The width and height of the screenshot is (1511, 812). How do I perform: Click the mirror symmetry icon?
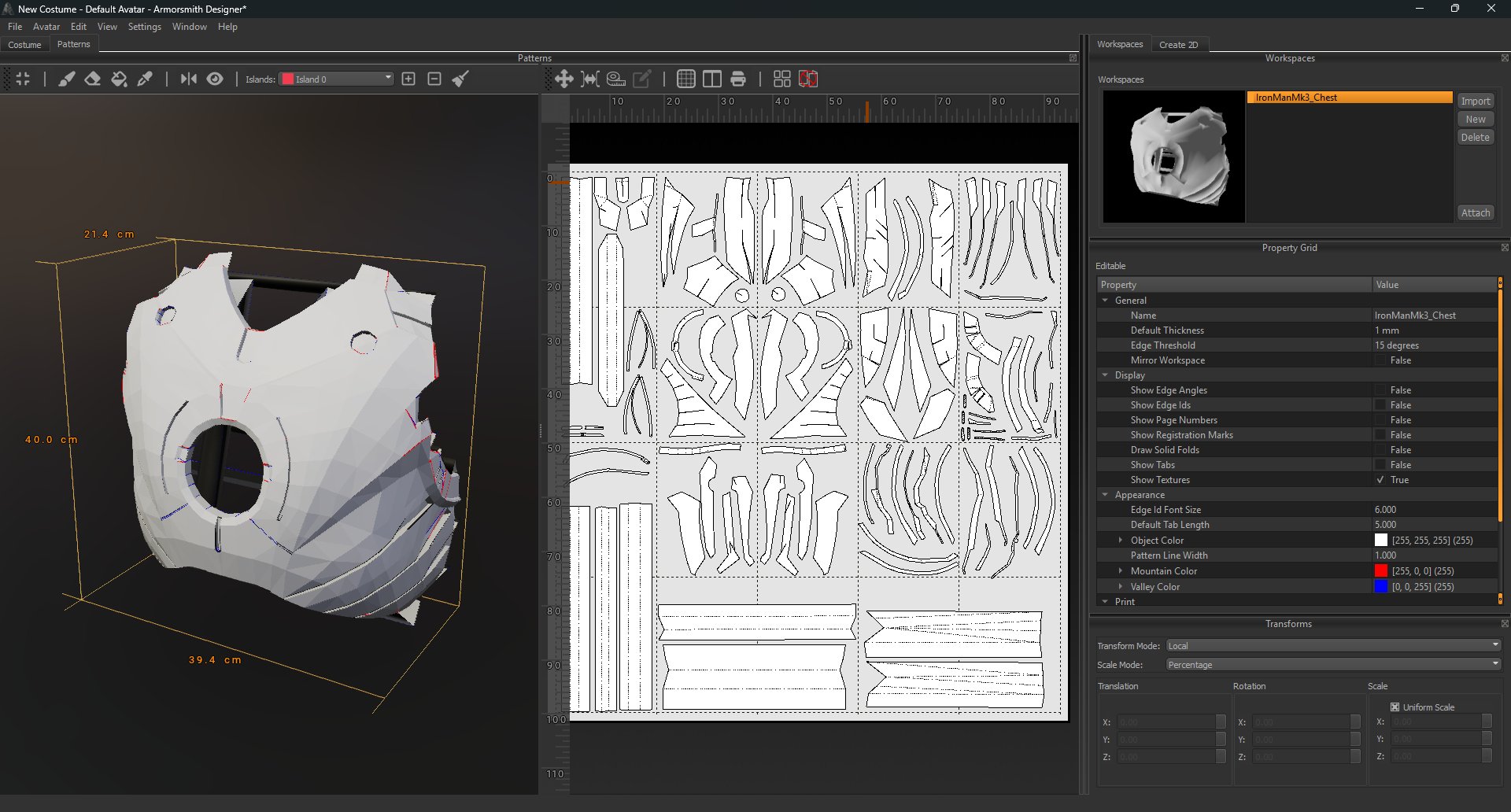pyautogui.click(x=189, y=79)
